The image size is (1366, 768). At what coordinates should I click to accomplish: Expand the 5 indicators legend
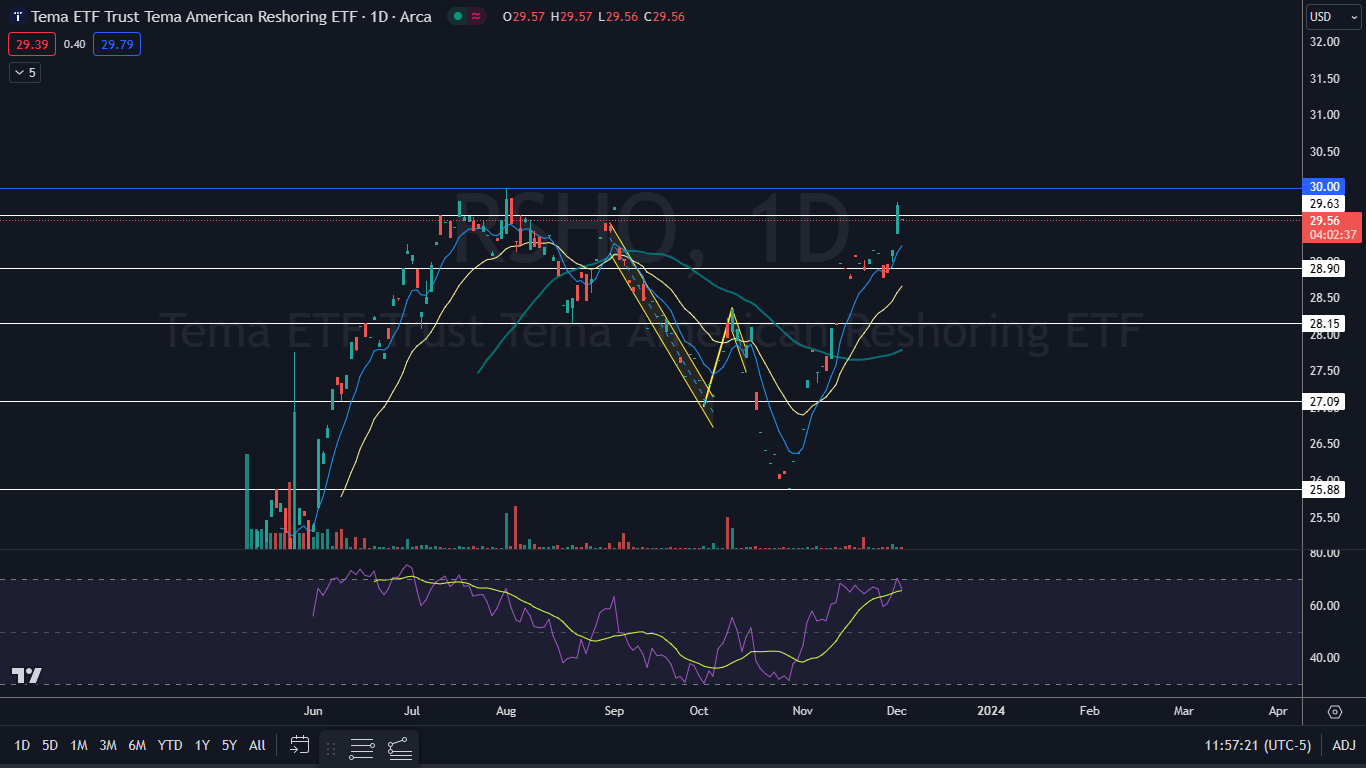[25, 72]
